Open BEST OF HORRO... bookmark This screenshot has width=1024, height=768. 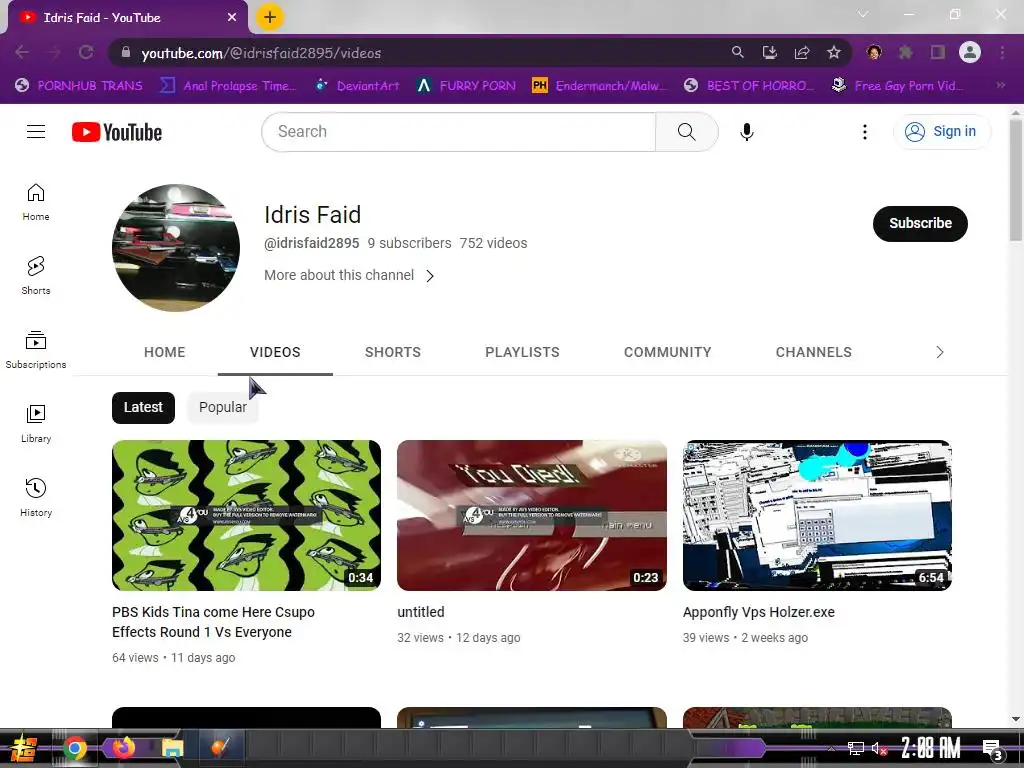pyautogui.click(x=749, y=85)
